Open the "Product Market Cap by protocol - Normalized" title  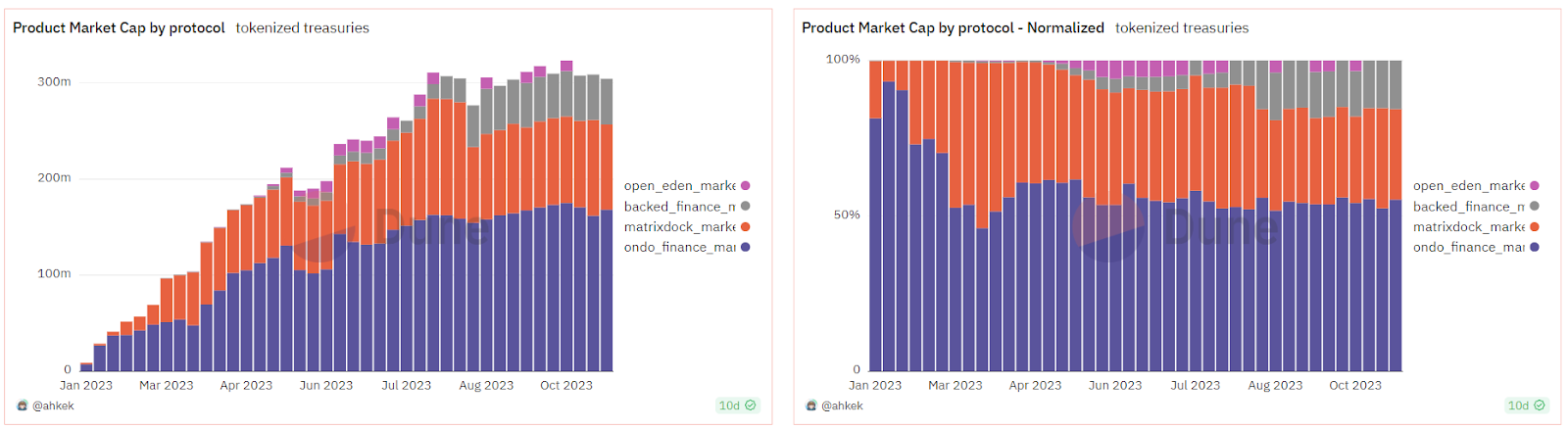tap(953, 28)
